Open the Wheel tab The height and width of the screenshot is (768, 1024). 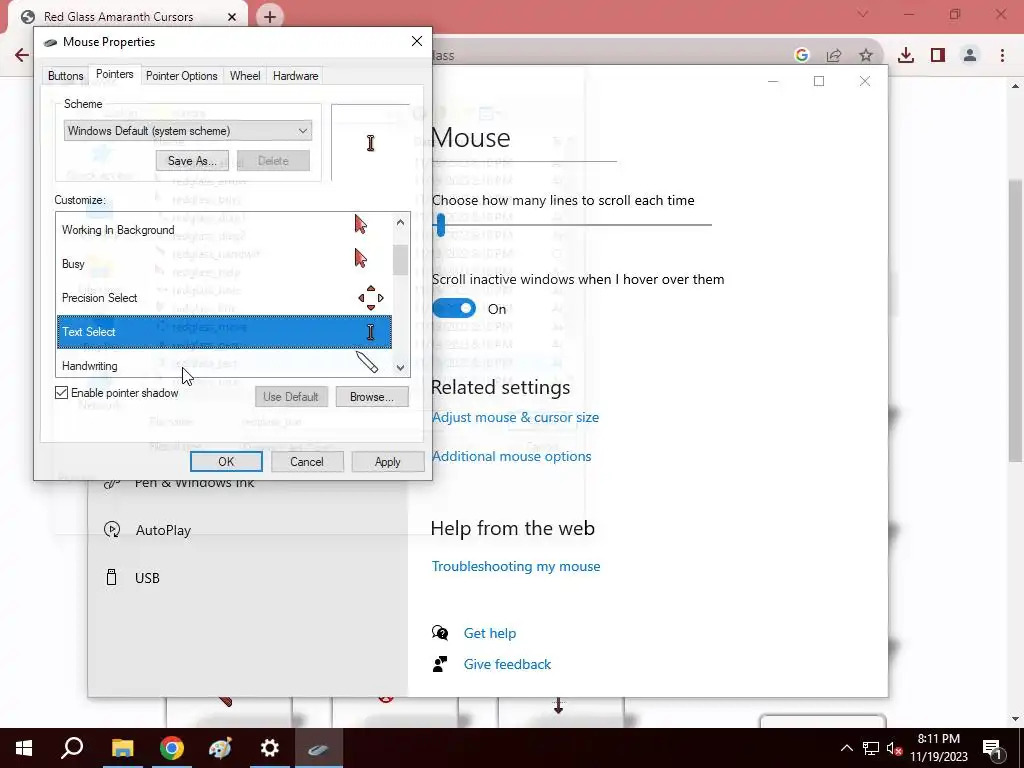coord(245,76)
